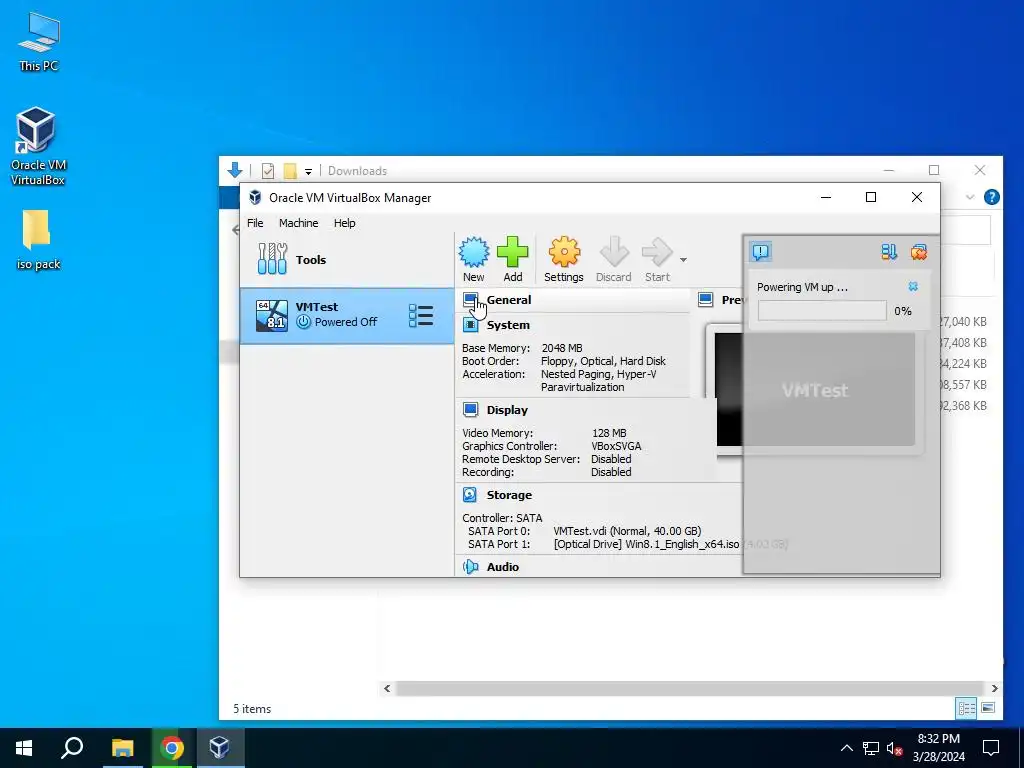Click the scrollbar left arrow in Downloads
Image resolution: width=1024 pixels, height=768 pixels.
point(387,688)
